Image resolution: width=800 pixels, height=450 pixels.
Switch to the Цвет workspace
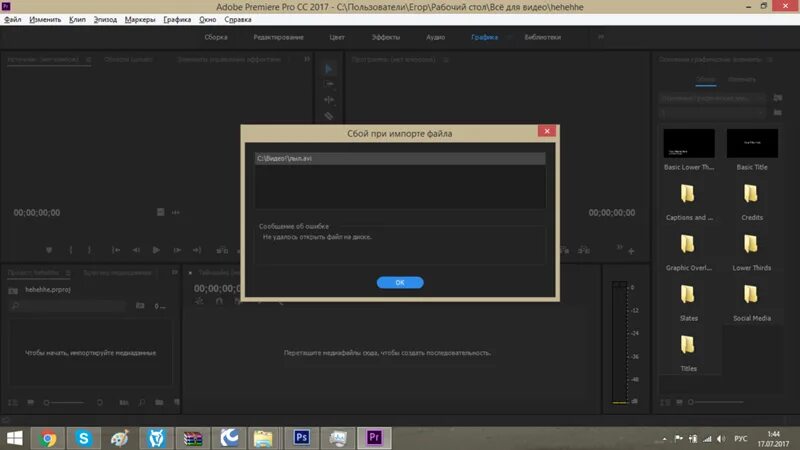[337, 37]
